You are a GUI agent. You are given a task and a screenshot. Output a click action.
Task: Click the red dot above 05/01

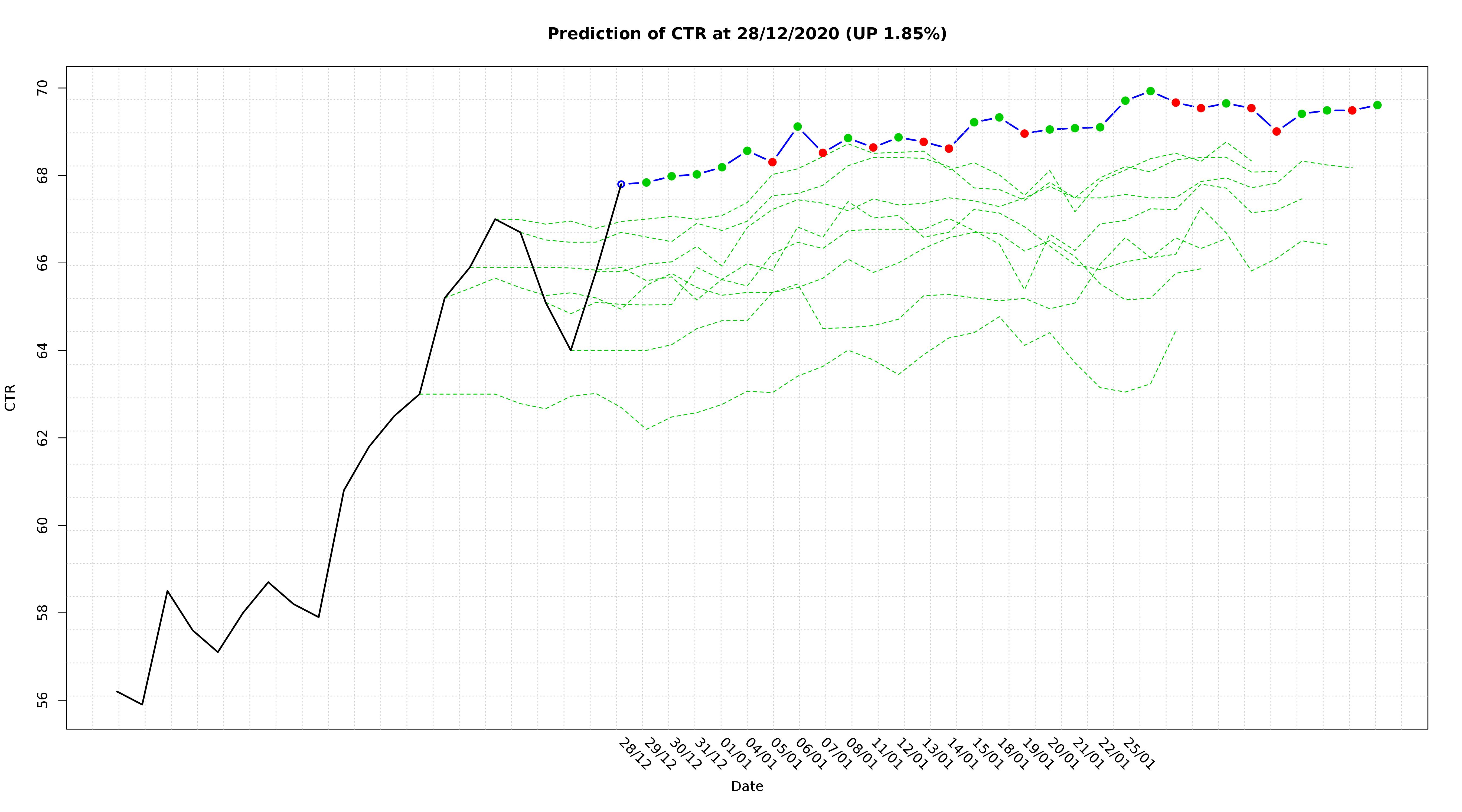coord(772,162)
